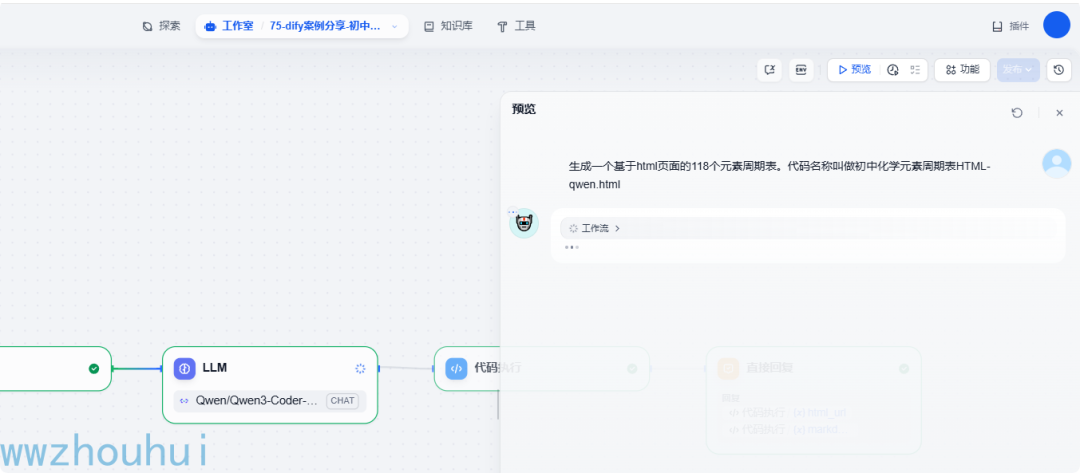Expand the 工作流 workflow process row
Image resolution: width=1080 pixels, height=473 pixels.
808,228
